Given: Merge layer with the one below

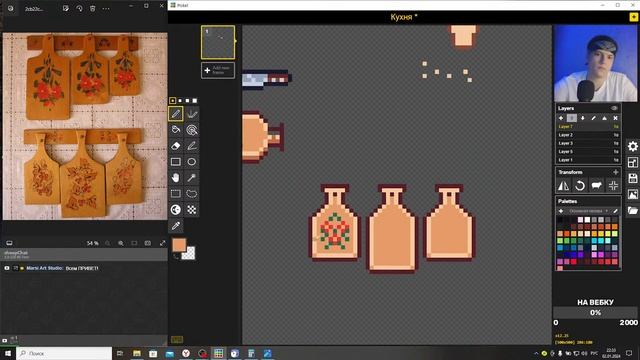Looking at the screenshot, I should [604, 118].
